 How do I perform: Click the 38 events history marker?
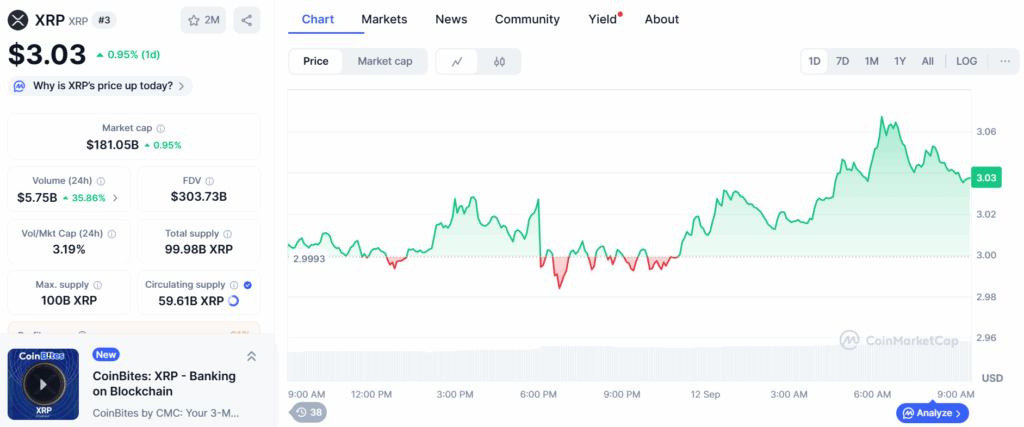(x=309, y=412)
